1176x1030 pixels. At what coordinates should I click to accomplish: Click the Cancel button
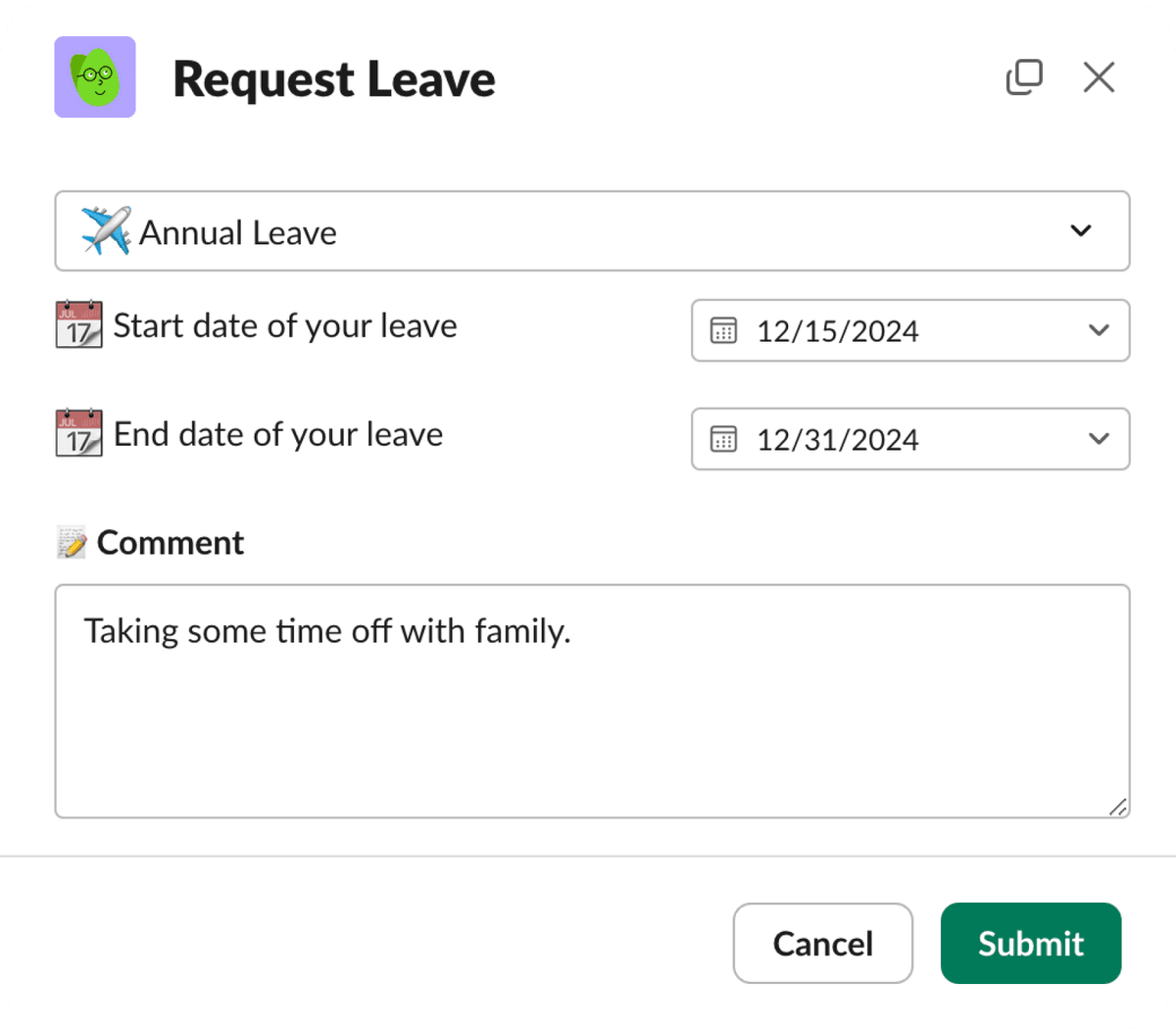coord(822,943)
